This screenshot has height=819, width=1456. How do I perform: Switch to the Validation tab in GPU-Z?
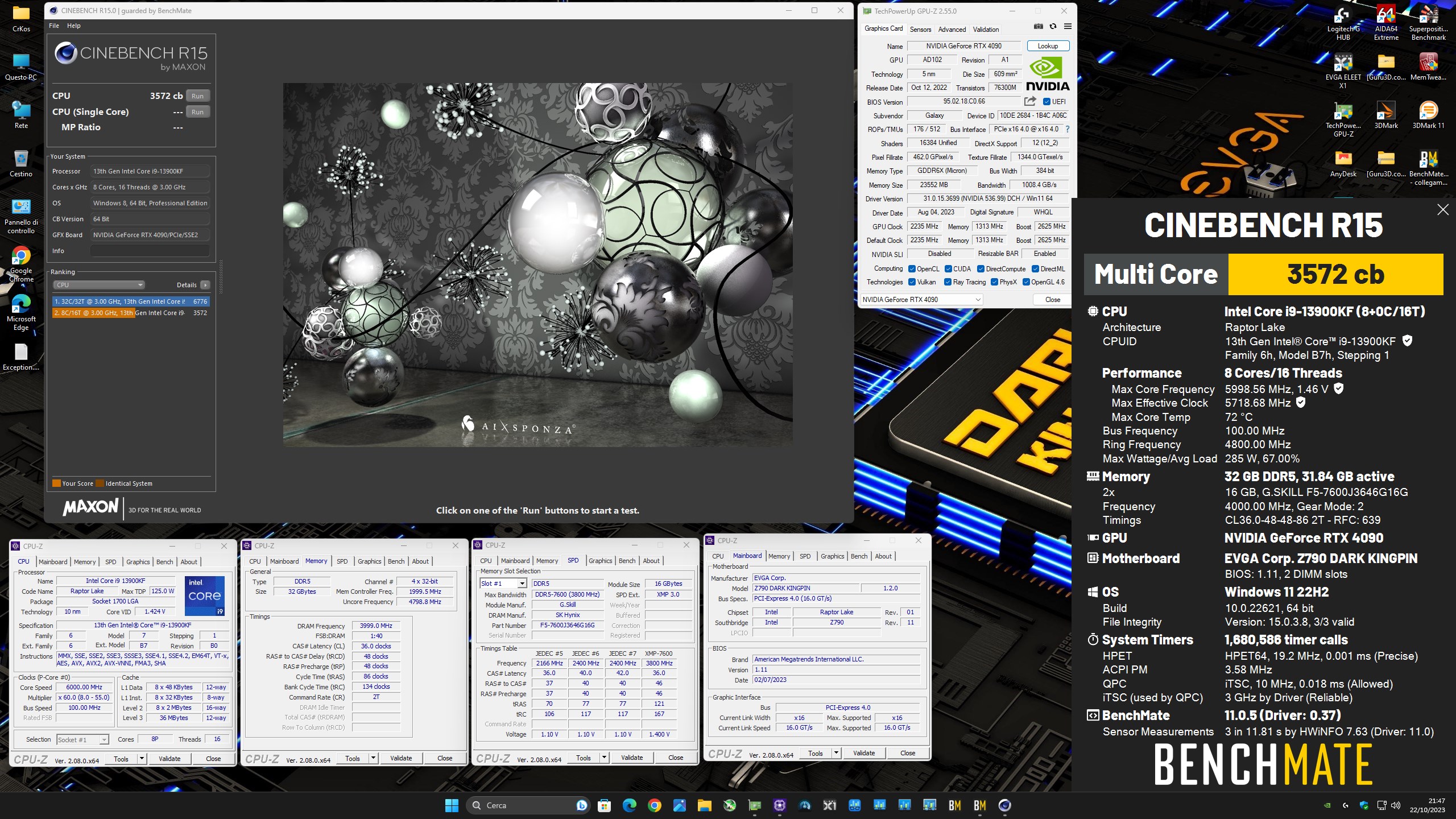click(986, 30)
